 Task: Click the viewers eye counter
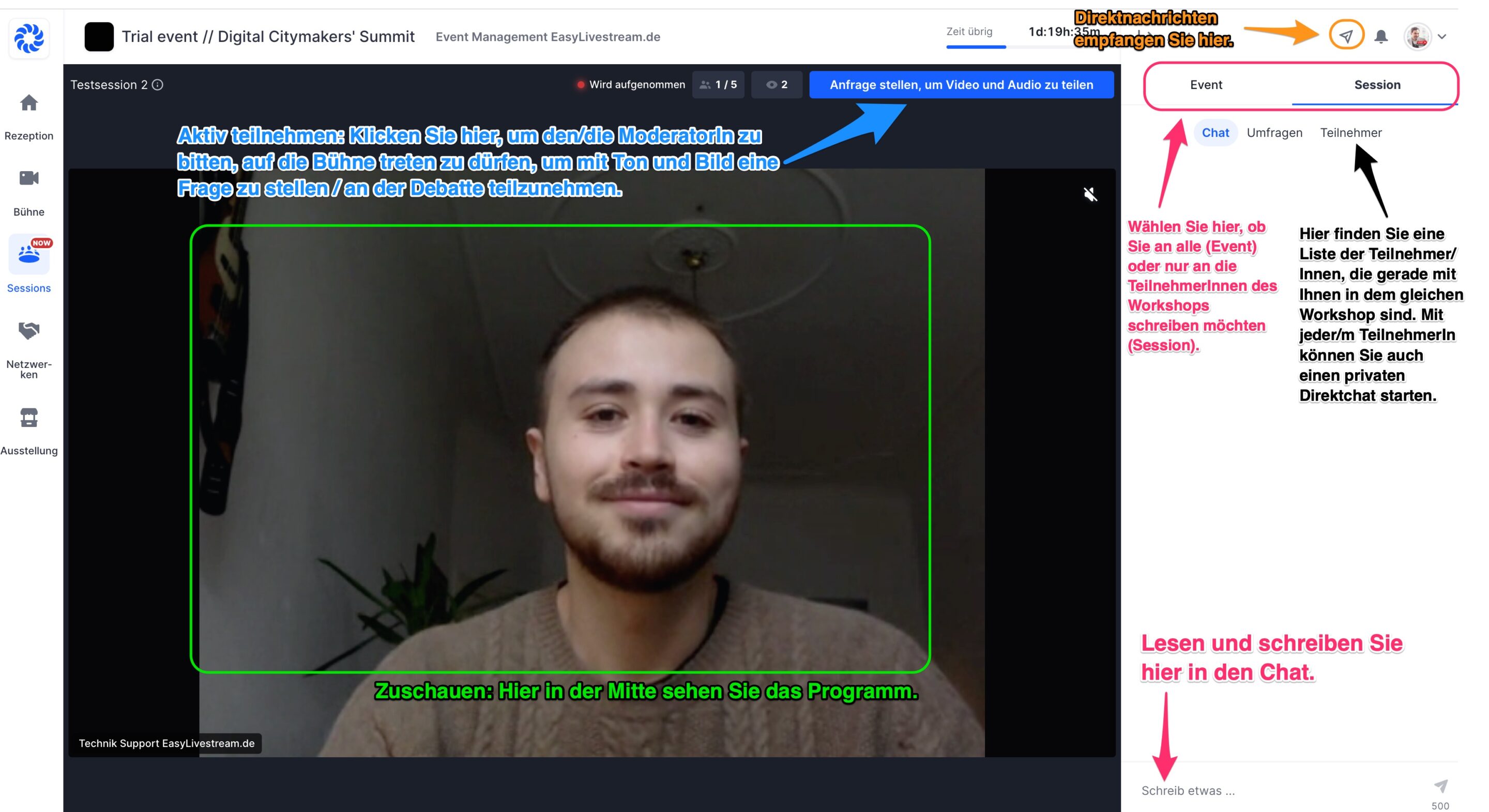pyautogui.click(x=776, y=85)
